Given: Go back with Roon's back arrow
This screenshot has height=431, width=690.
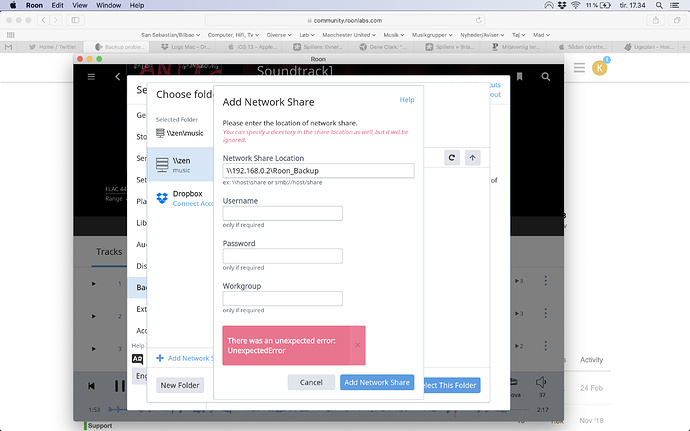Looking at the screenshot, I should (x=117, y=77).
